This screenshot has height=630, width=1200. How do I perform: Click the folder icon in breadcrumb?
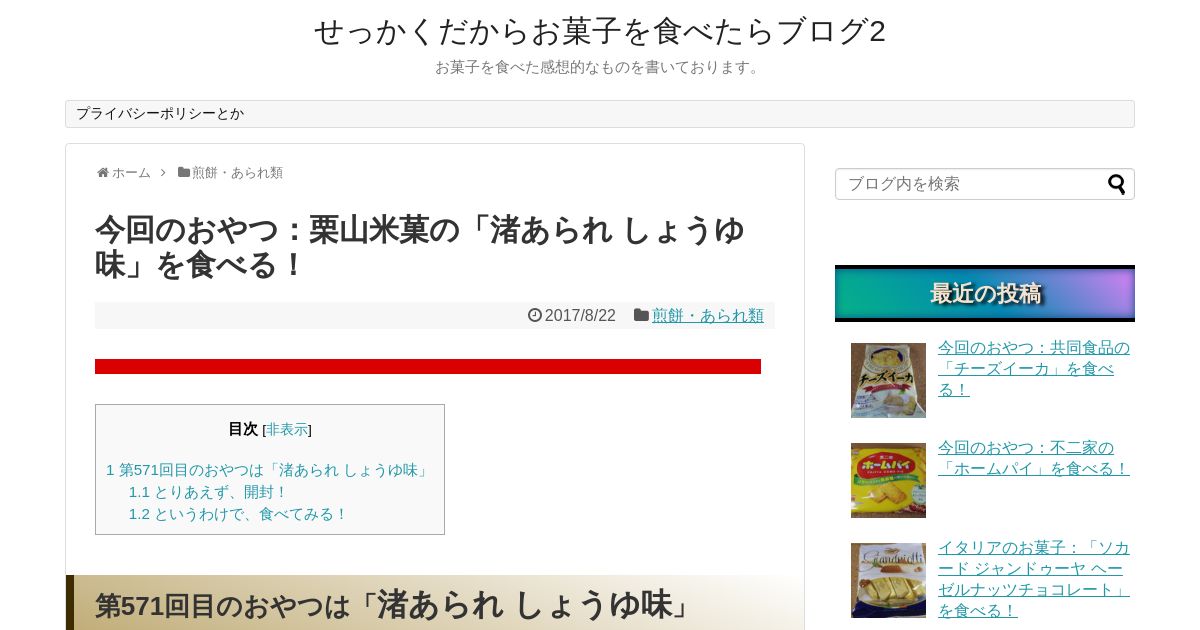point(184,172)
